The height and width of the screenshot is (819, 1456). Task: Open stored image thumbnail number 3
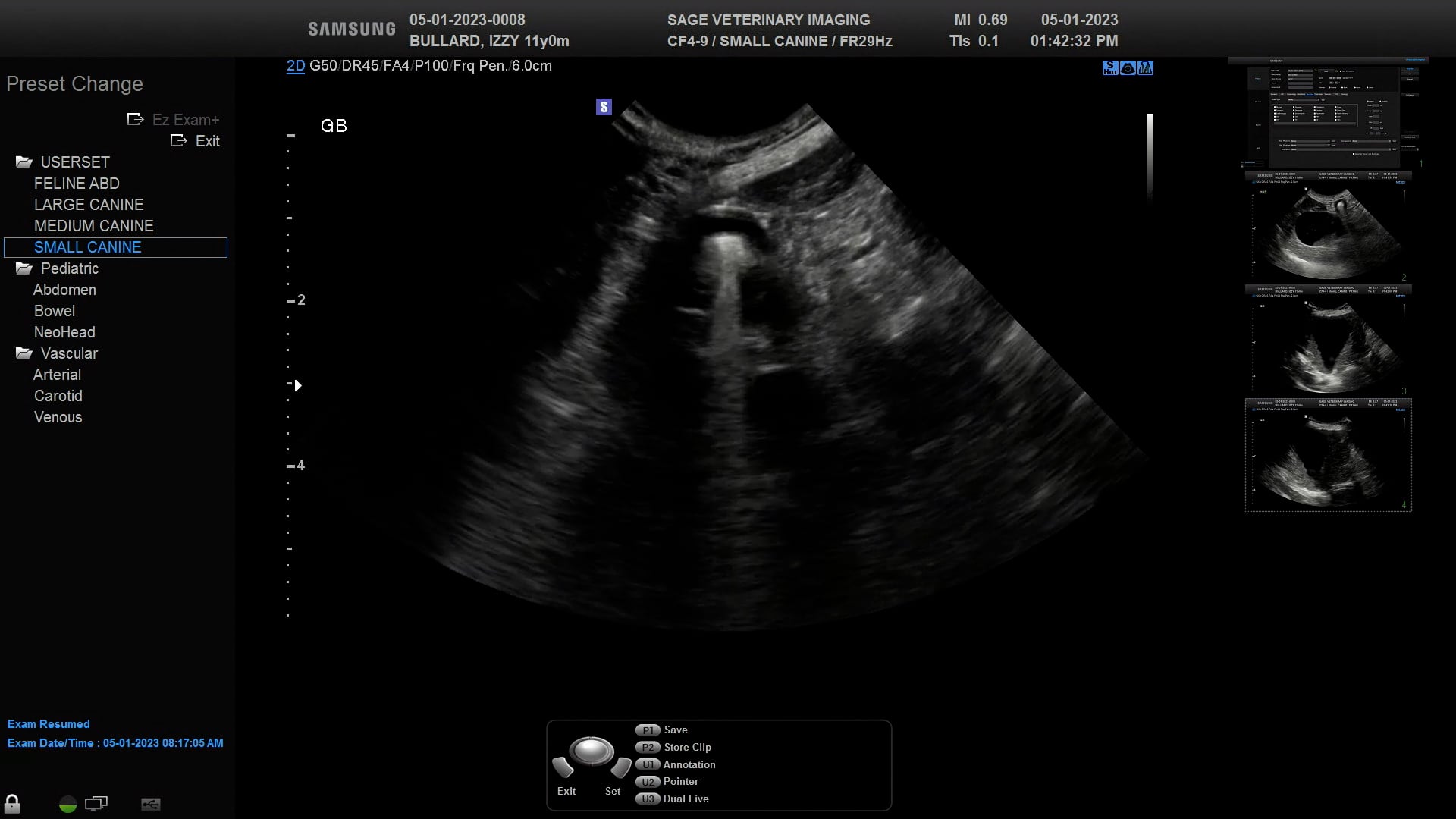tap(1329, 340)
